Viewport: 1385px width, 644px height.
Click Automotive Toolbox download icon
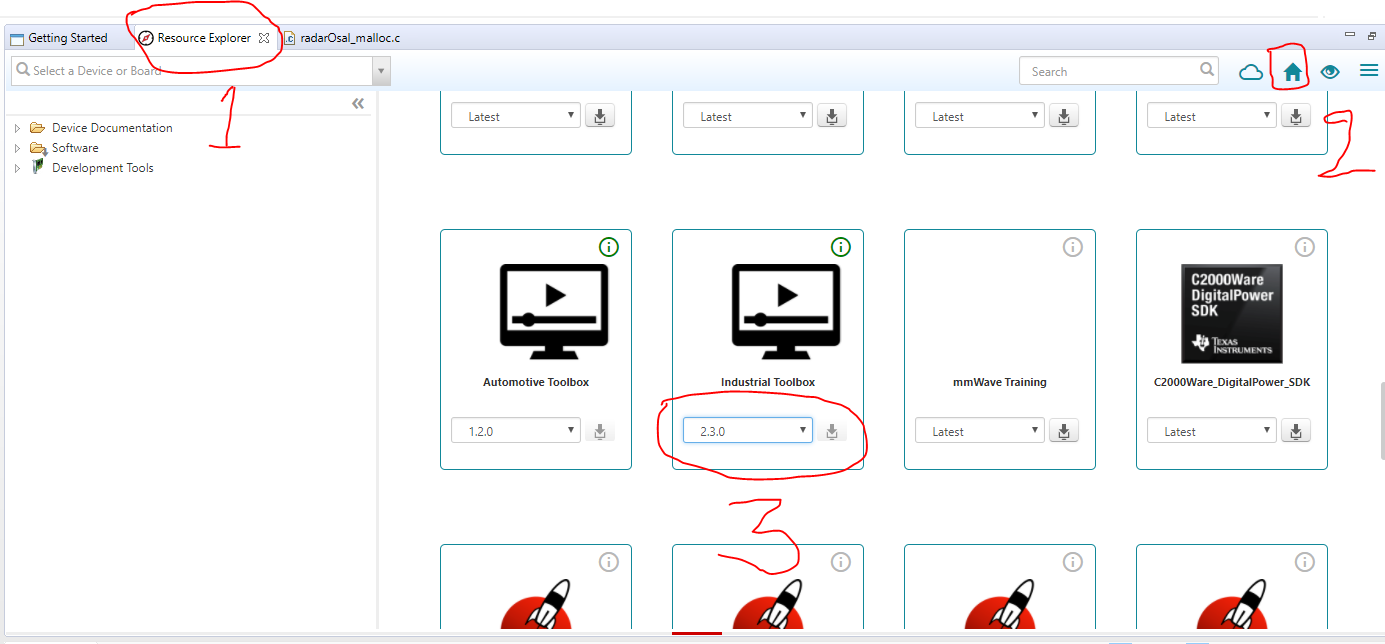(599, 431)
